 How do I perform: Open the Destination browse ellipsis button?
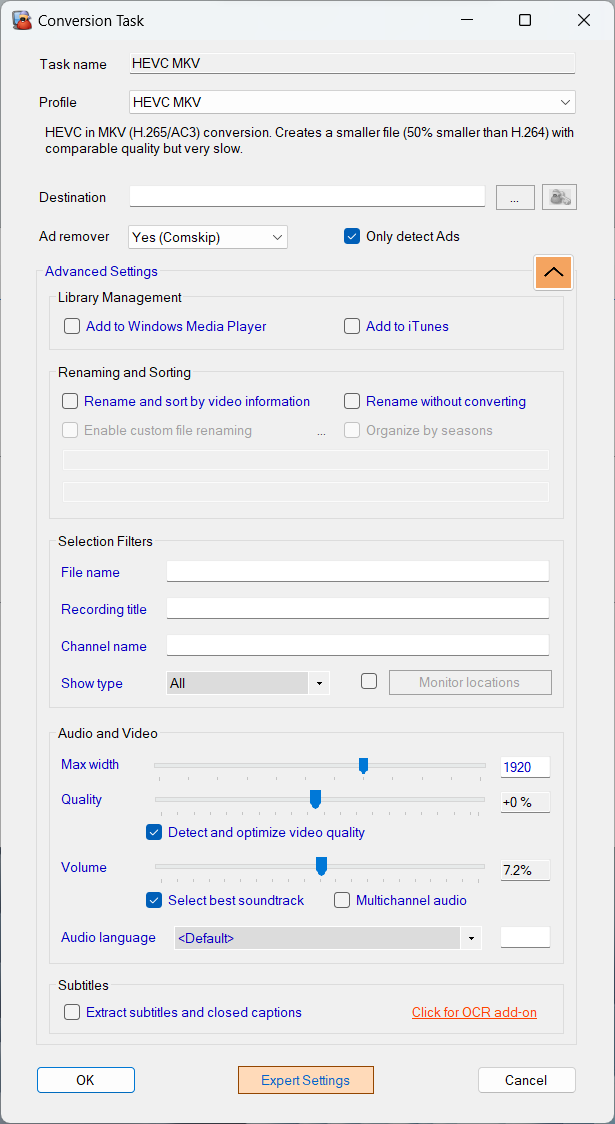pyautogui.click(x=515, y=198)
